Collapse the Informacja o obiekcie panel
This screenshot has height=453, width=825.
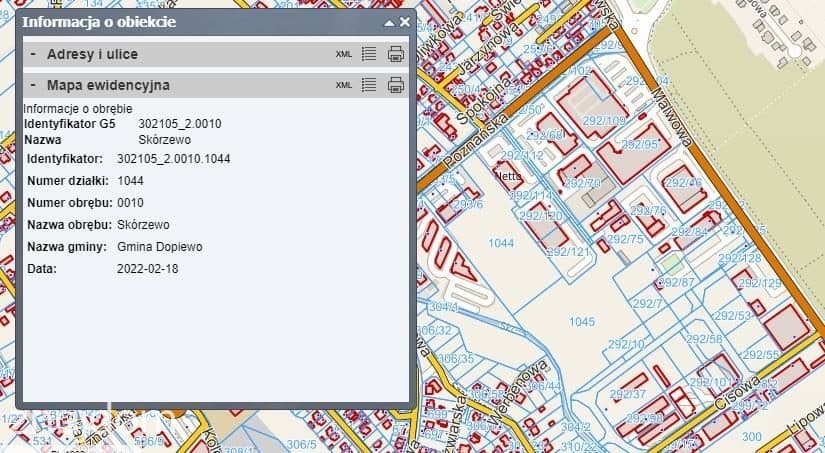(x=389, y=23)
